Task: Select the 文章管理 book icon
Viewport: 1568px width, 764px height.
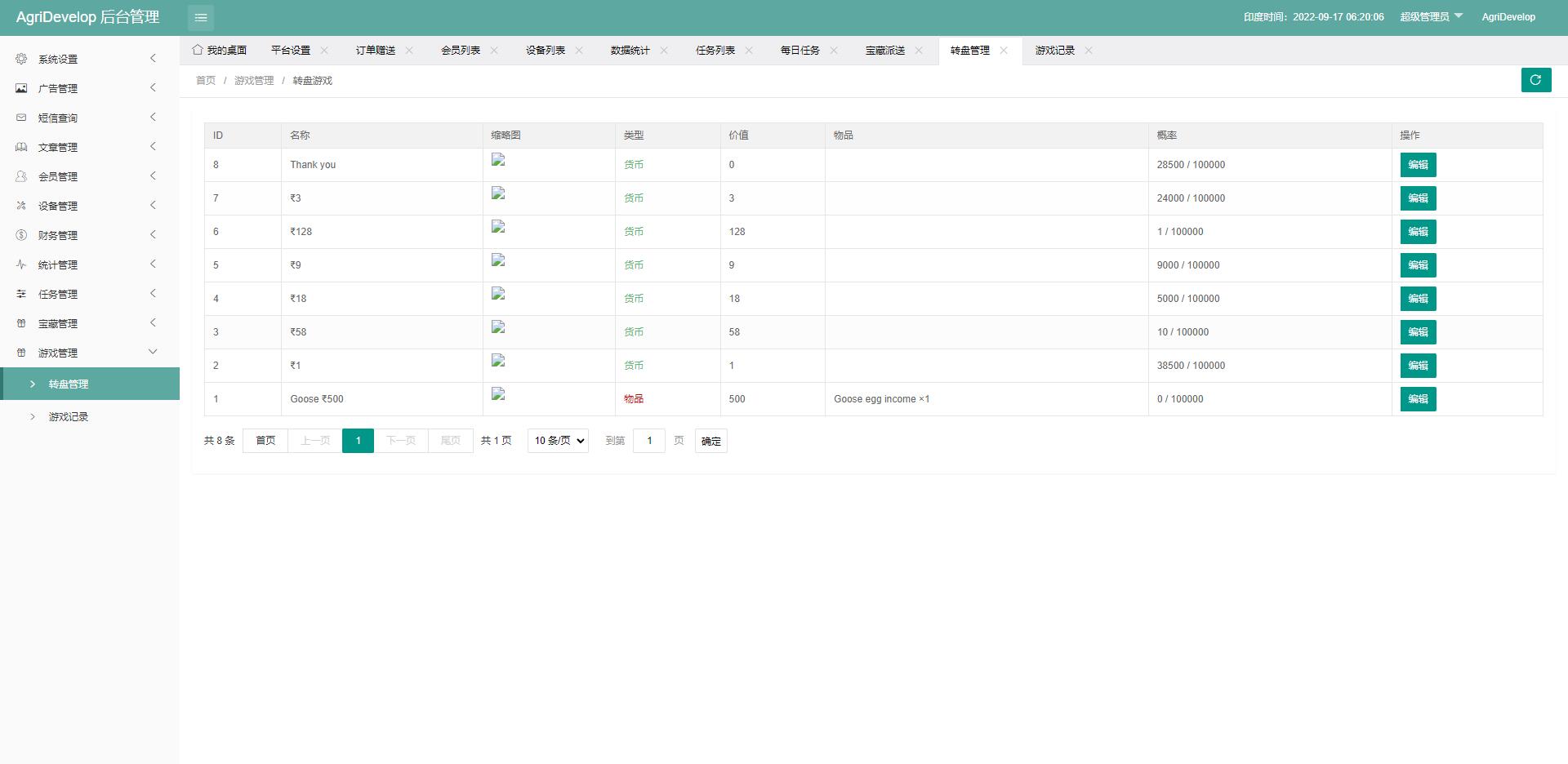Action: pyautogui.click(x=22, y=147)
